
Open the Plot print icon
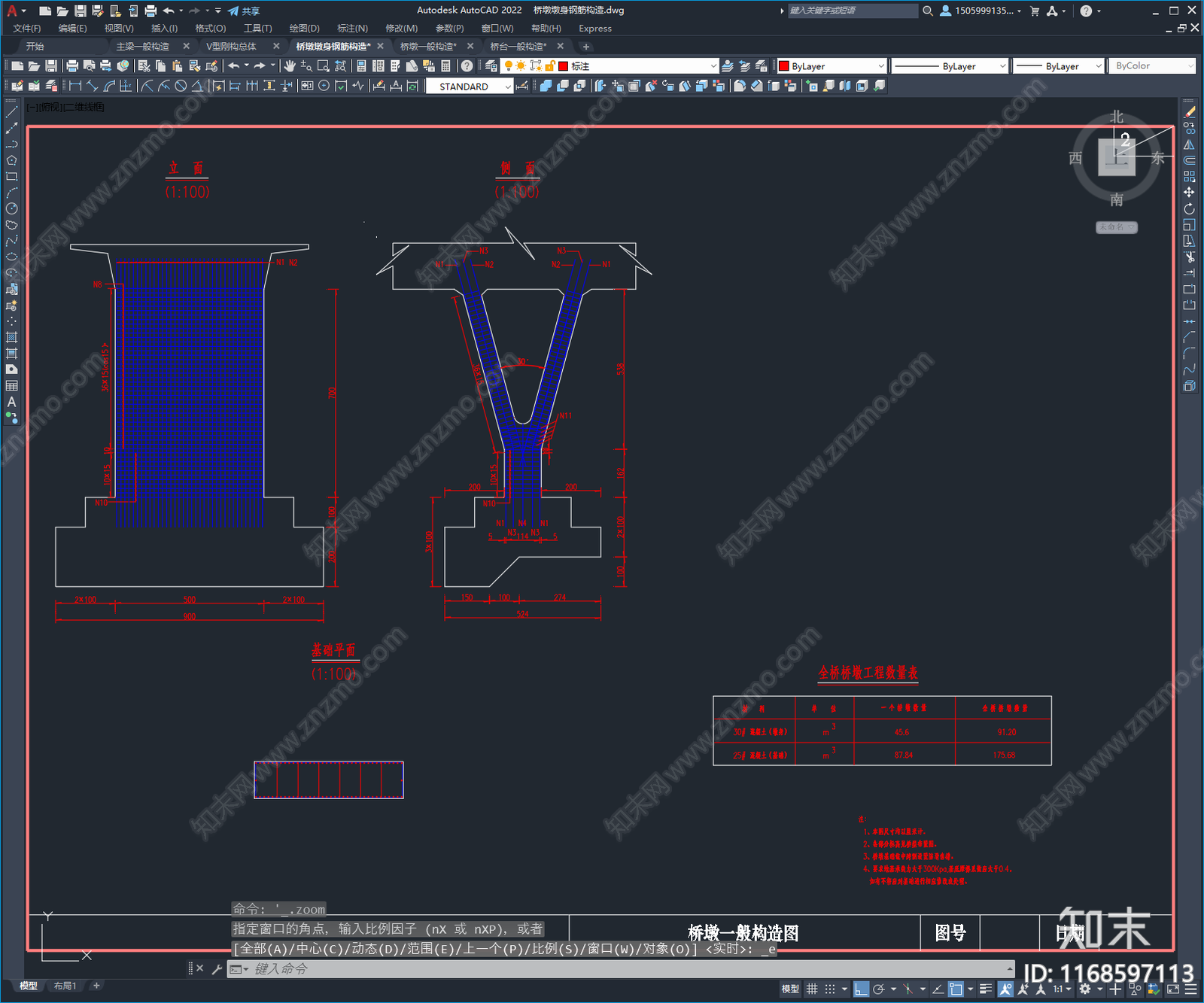pyautogui.click(x=72, y=66)
